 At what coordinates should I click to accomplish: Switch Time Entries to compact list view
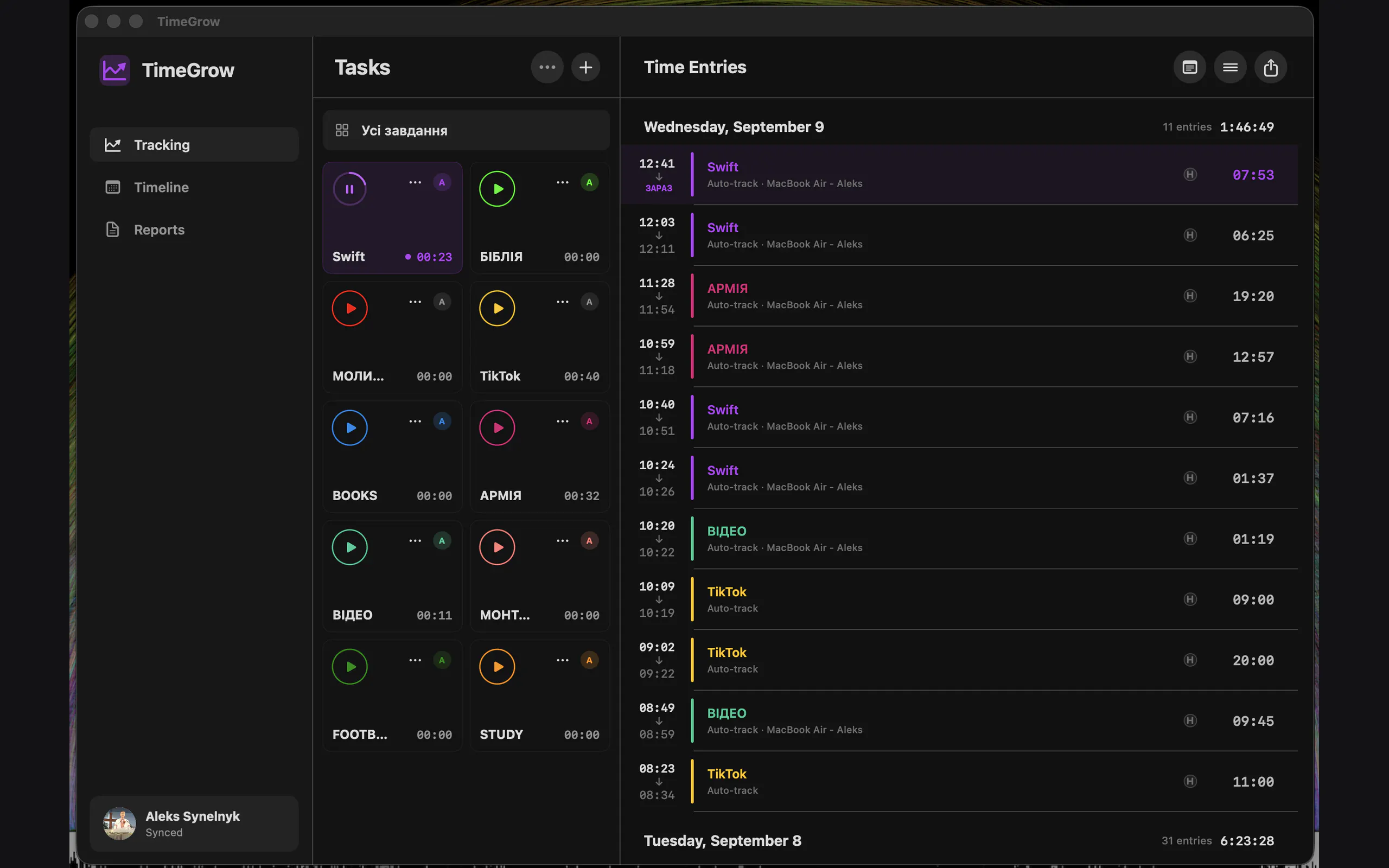tap(1230, 67)
